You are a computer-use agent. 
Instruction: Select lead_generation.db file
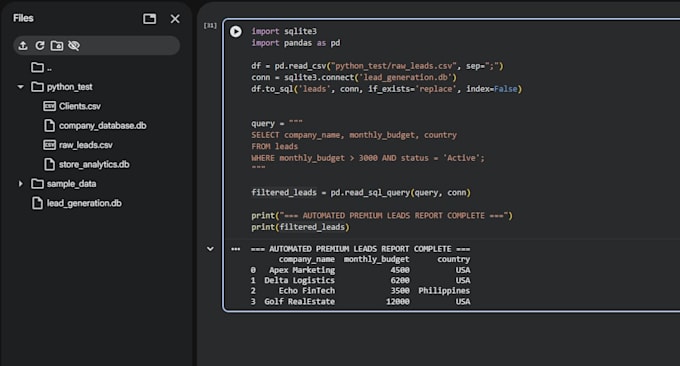point(84,203)
